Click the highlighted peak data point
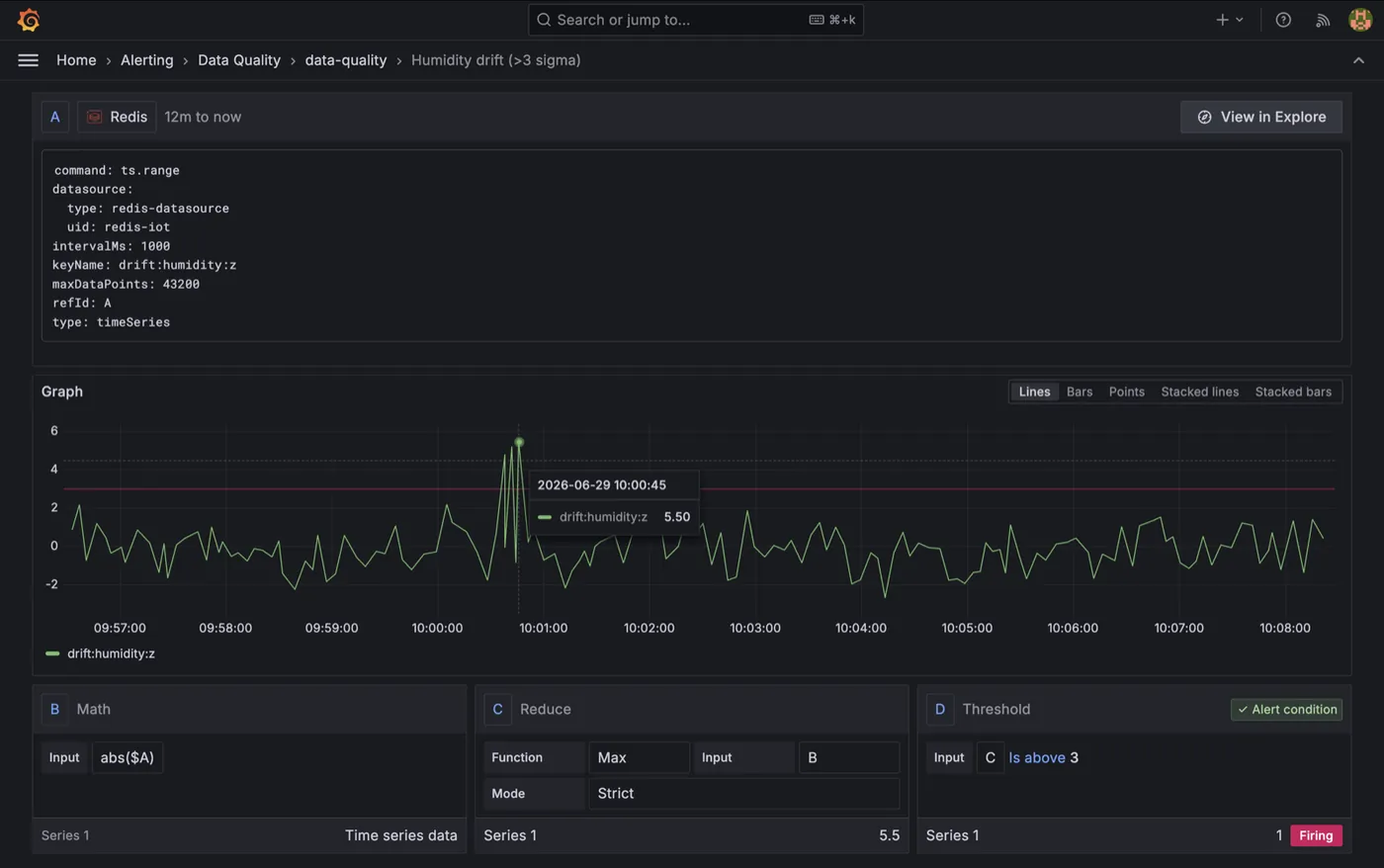 (x=519, y=442)
